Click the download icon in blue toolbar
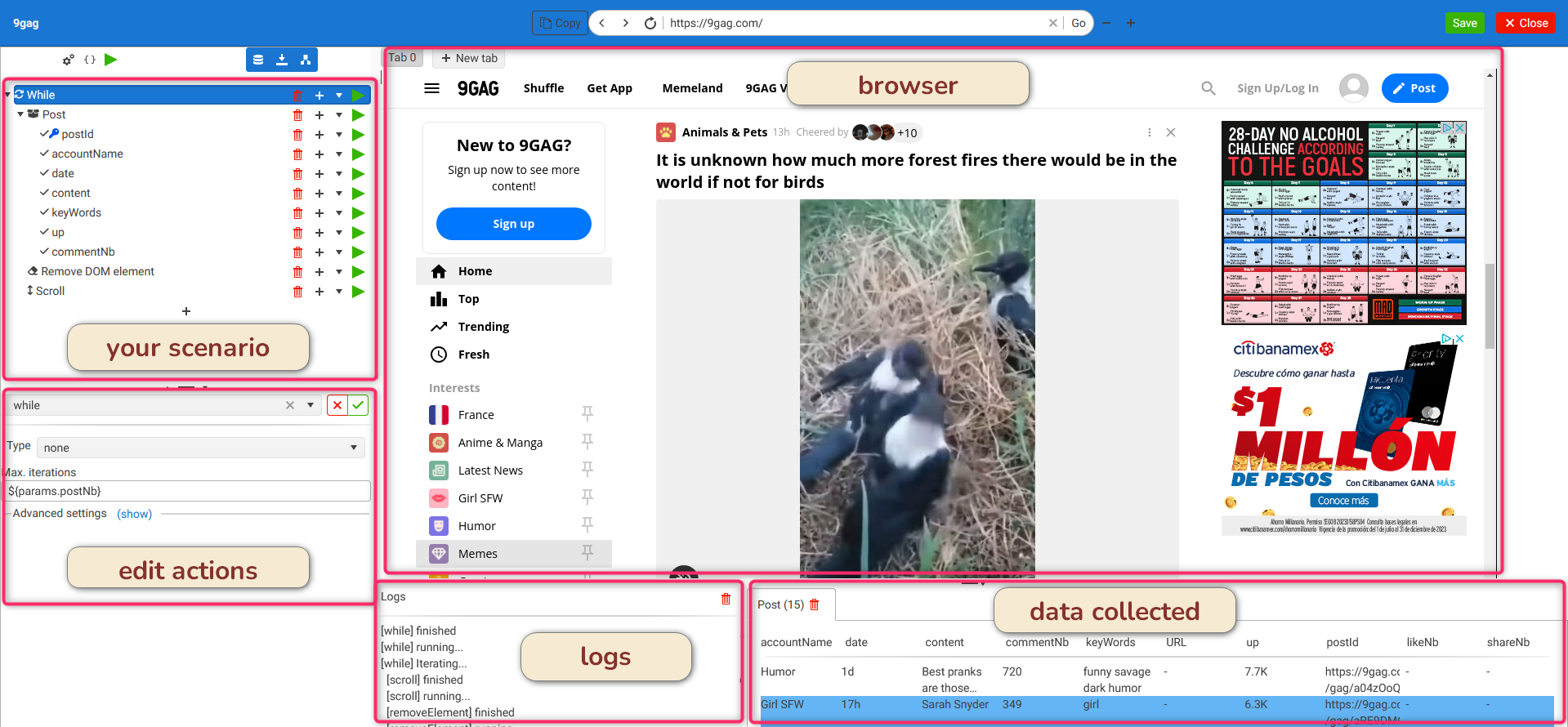Viewport: 1568px width, 727px height. click(x=282, y=60)
